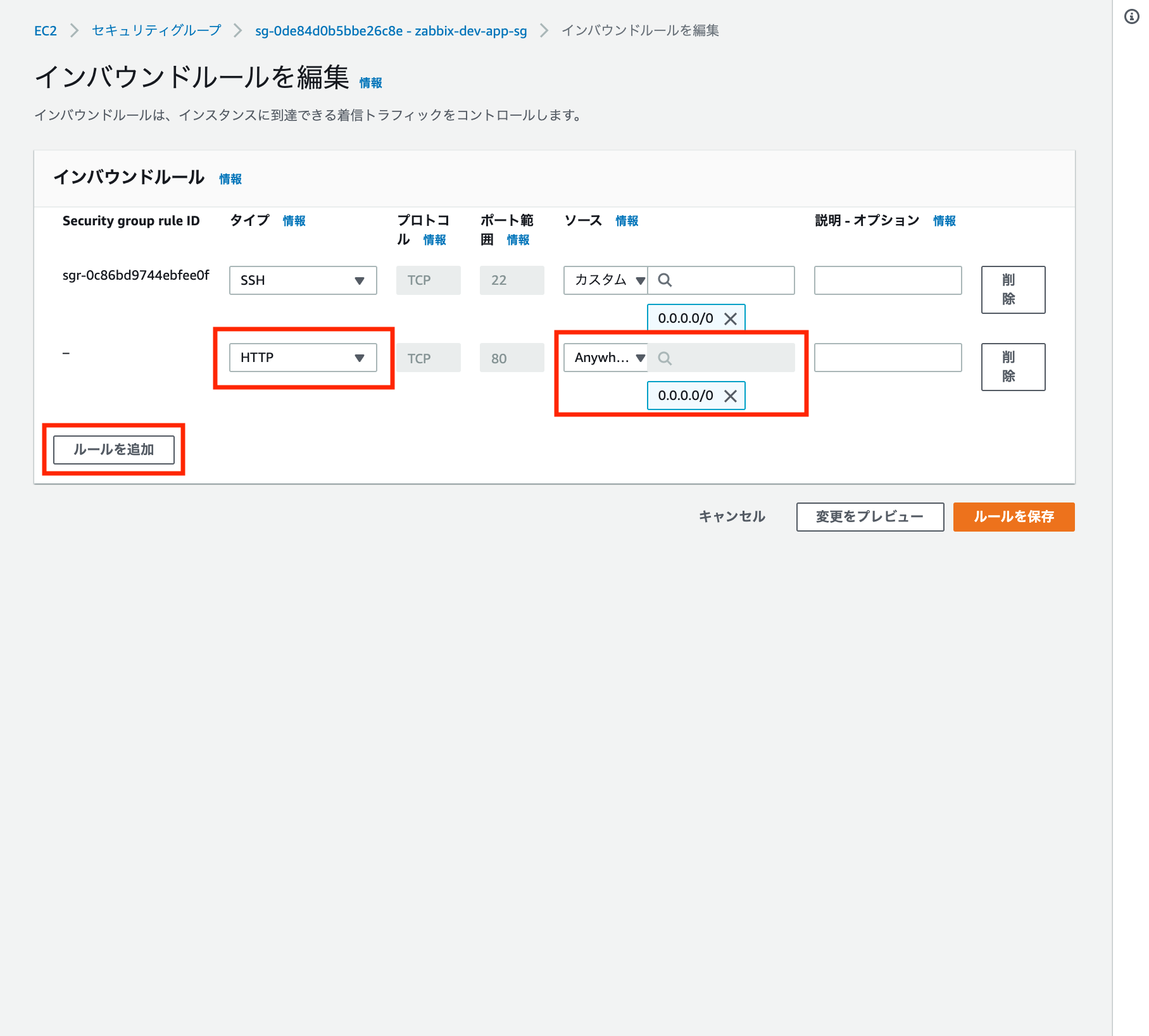The image size is (1149, 1036).
Task: Open the カスタム source dropdown
Action: click(605, 280)
